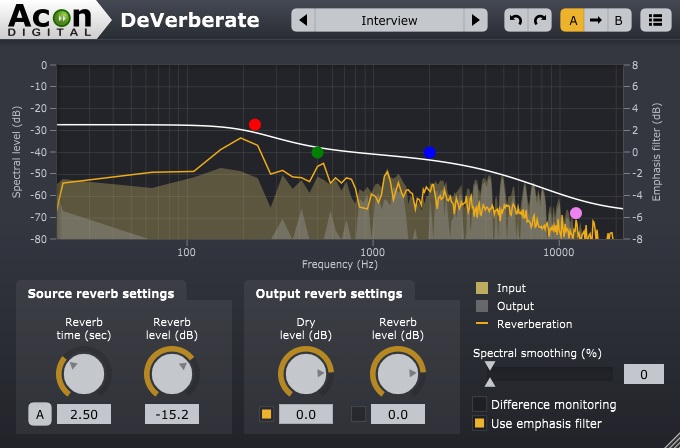Screen dimensions: 680x448
Task: Select the pink emphasis filter handle
Action: 576,213
